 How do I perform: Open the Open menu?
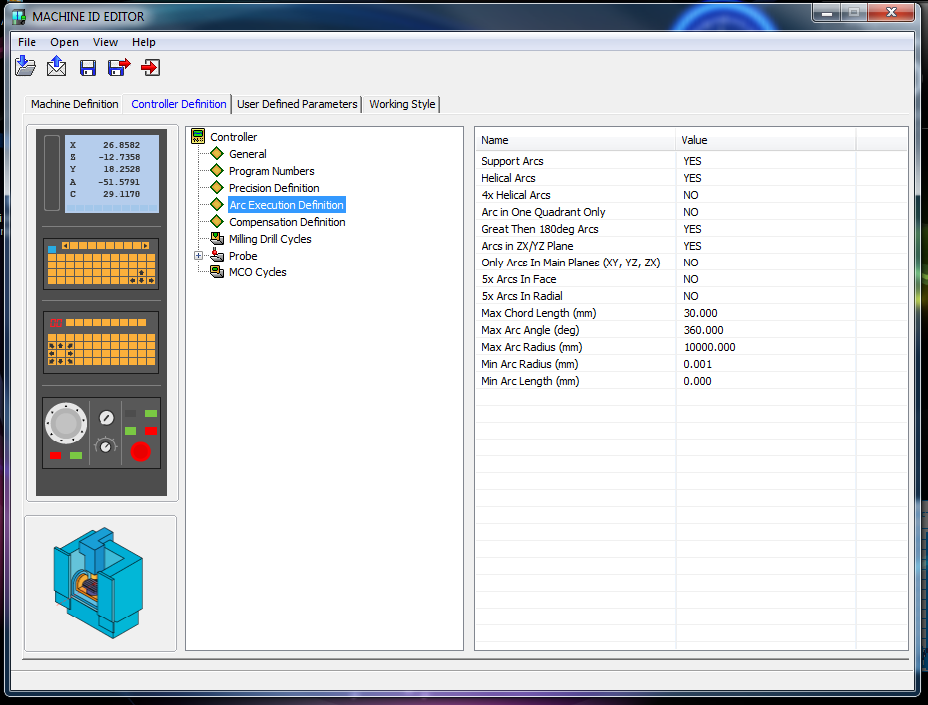coord(65,42)
